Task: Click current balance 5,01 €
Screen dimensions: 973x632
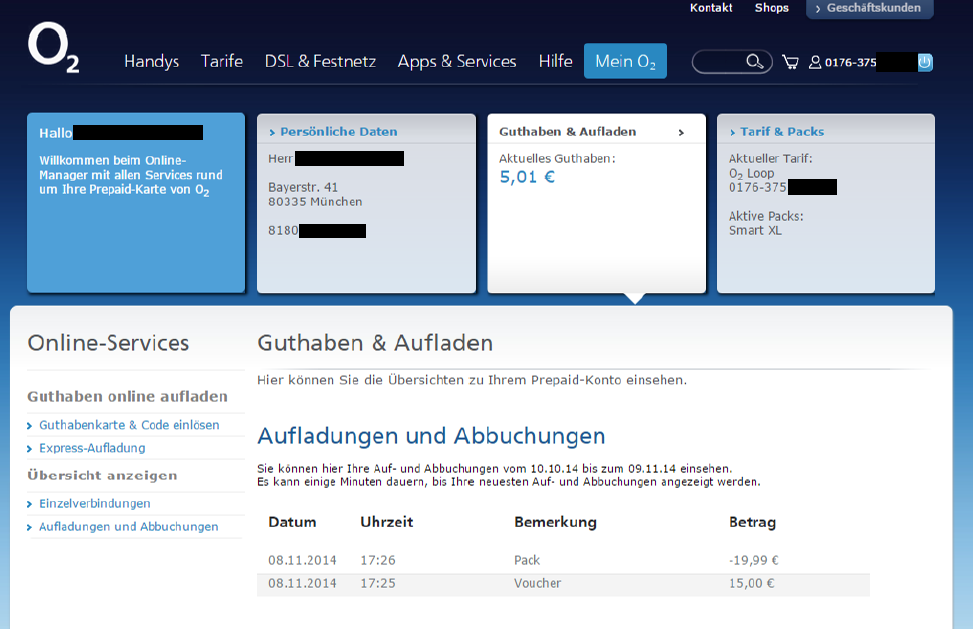Action: [x=527, y=177]
